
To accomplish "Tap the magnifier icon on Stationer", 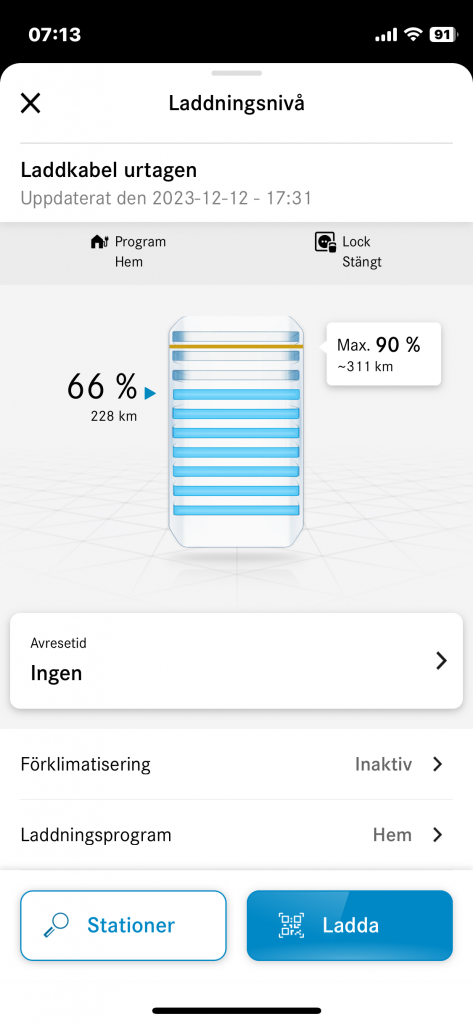I will coord(56,925).
